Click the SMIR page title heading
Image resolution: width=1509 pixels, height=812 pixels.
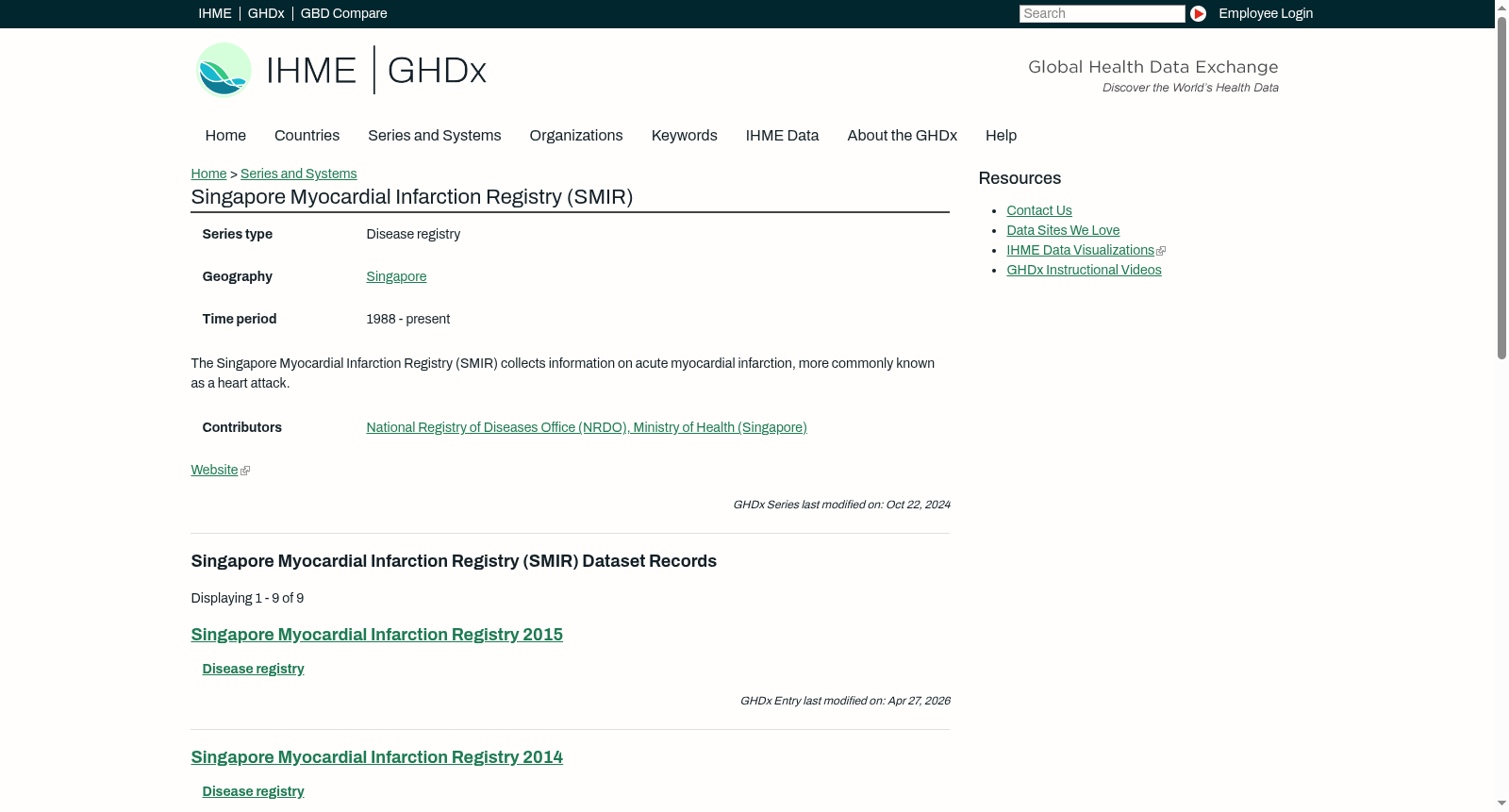(411, 197)
